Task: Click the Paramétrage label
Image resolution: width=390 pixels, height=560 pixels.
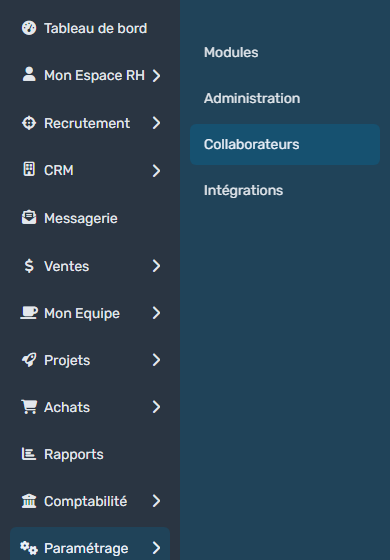Action: click(x=86, y=549)
